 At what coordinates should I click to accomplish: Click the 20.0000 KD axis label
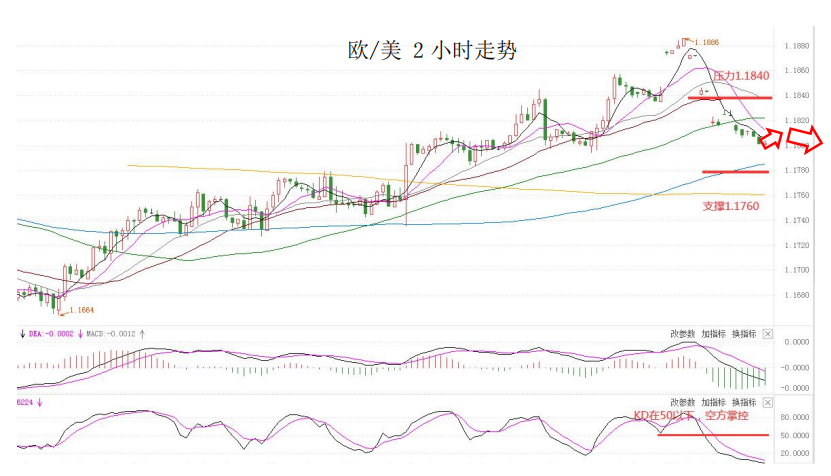tap(795, 453)
